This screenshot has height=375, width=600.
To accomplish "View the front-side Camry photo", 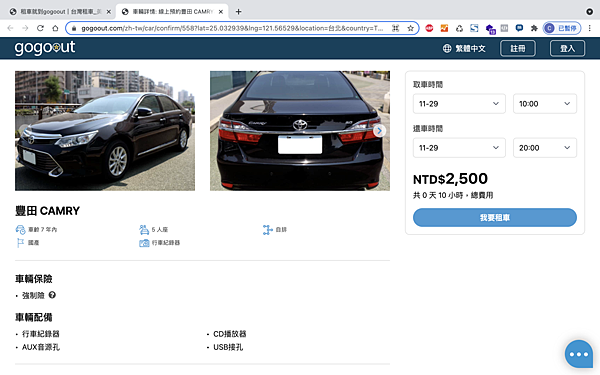I will pos(105,131).
